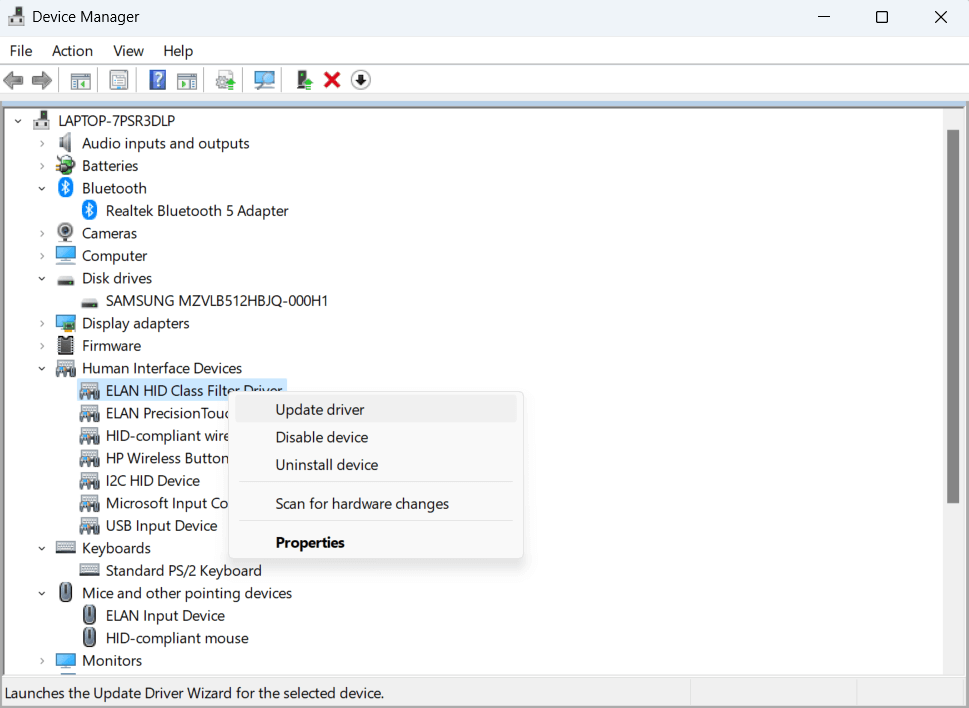The width and height of the screenshot is (969, 708).
Task: Collapse the Keyboards category
Action: pos(42,548)
